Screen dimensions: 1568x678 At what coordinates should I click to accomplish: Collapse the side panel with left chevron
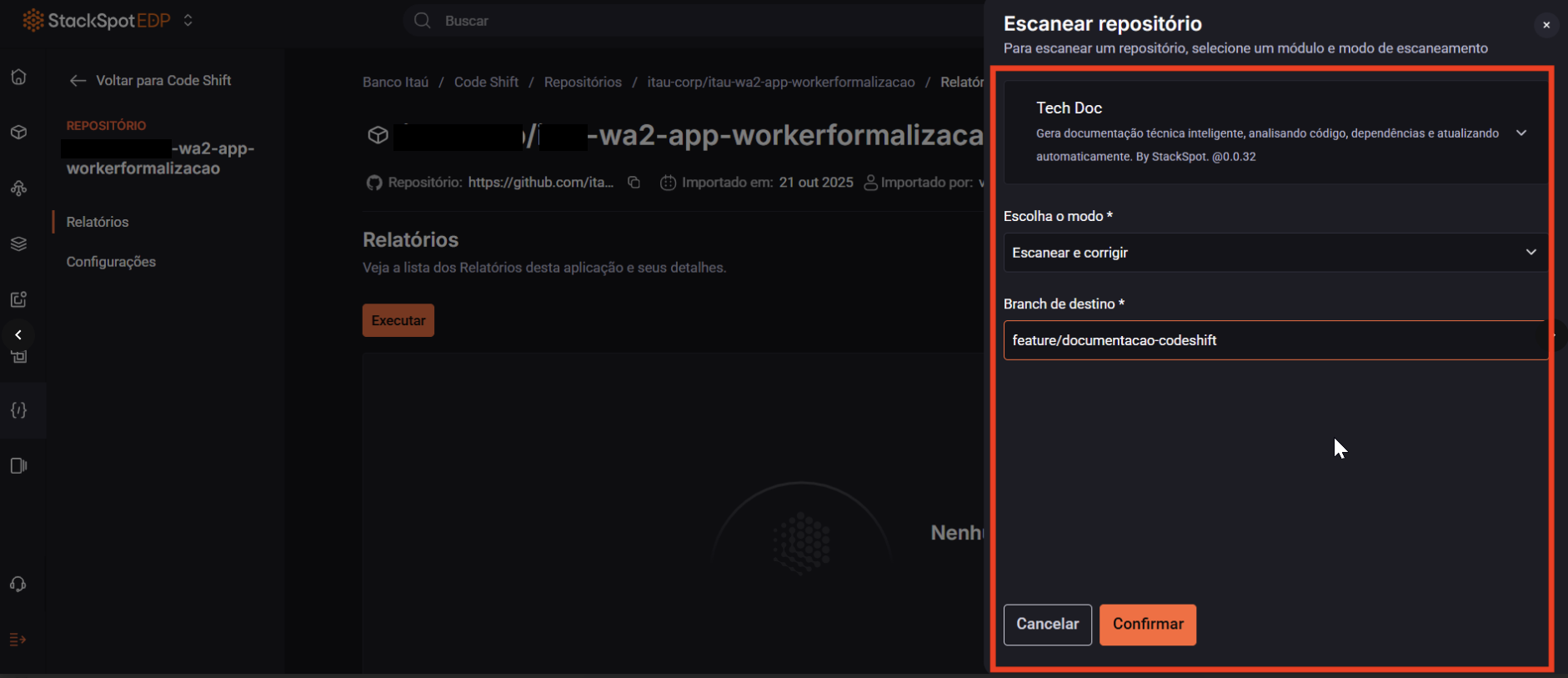(x=18, y=335)
